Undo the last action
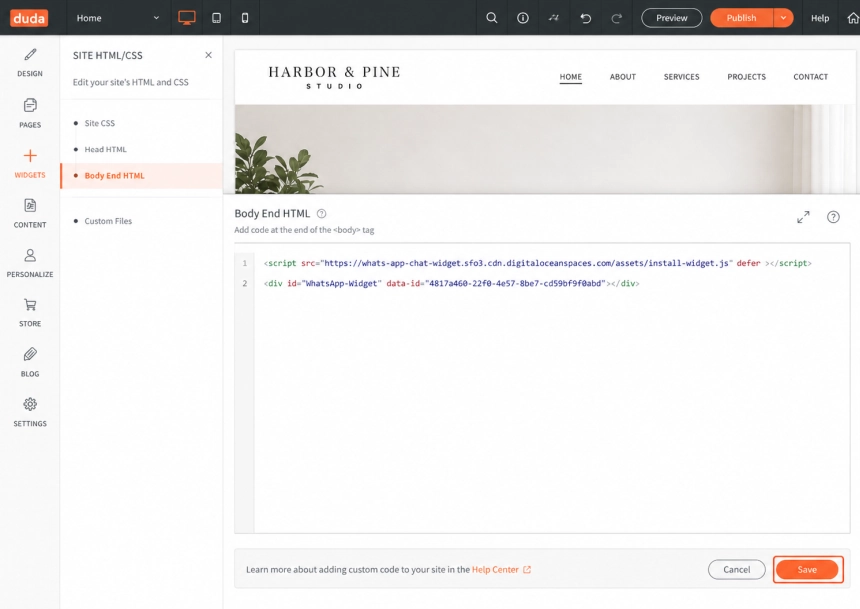The image size is (860, 609). pyautogui.click(x=585, y=18)
